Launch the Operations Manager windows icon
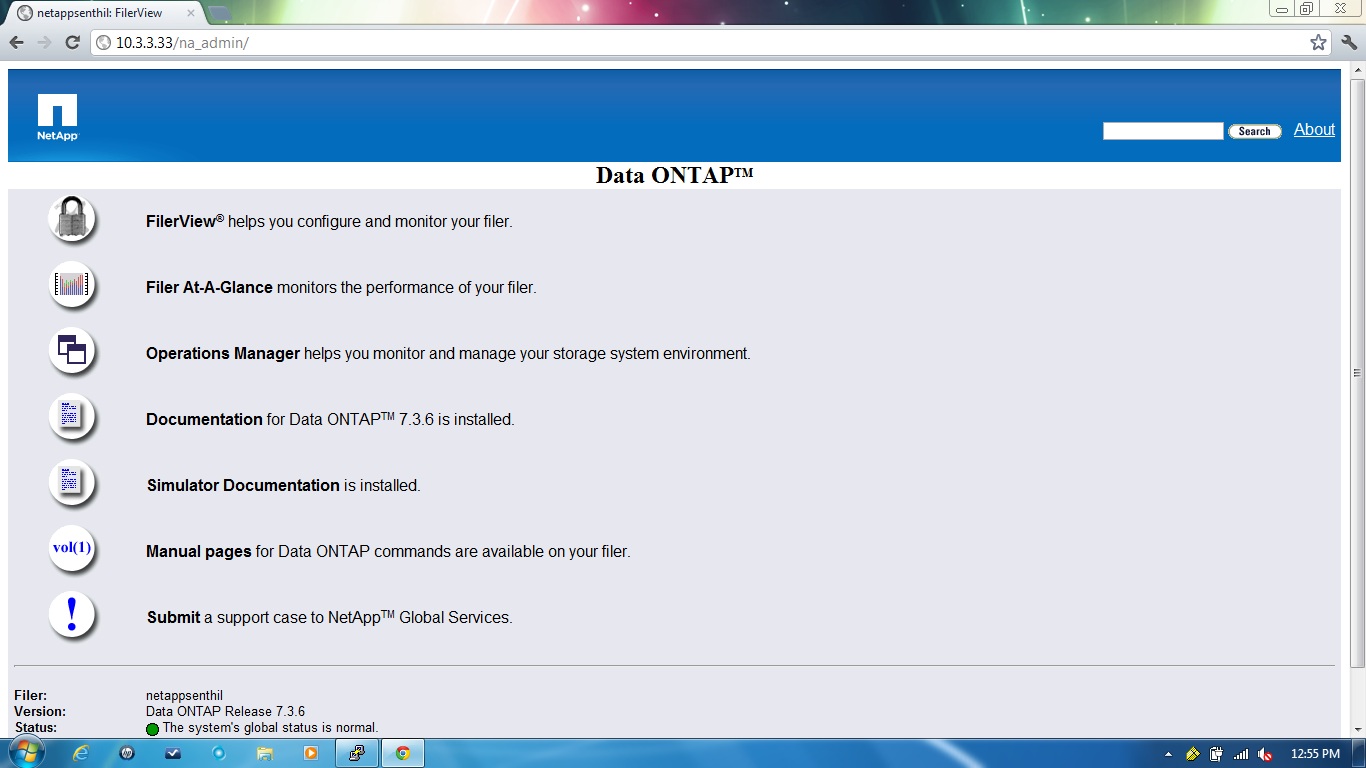The height and width of the screenshot is (768, 1366). click(x=71, y=351)
